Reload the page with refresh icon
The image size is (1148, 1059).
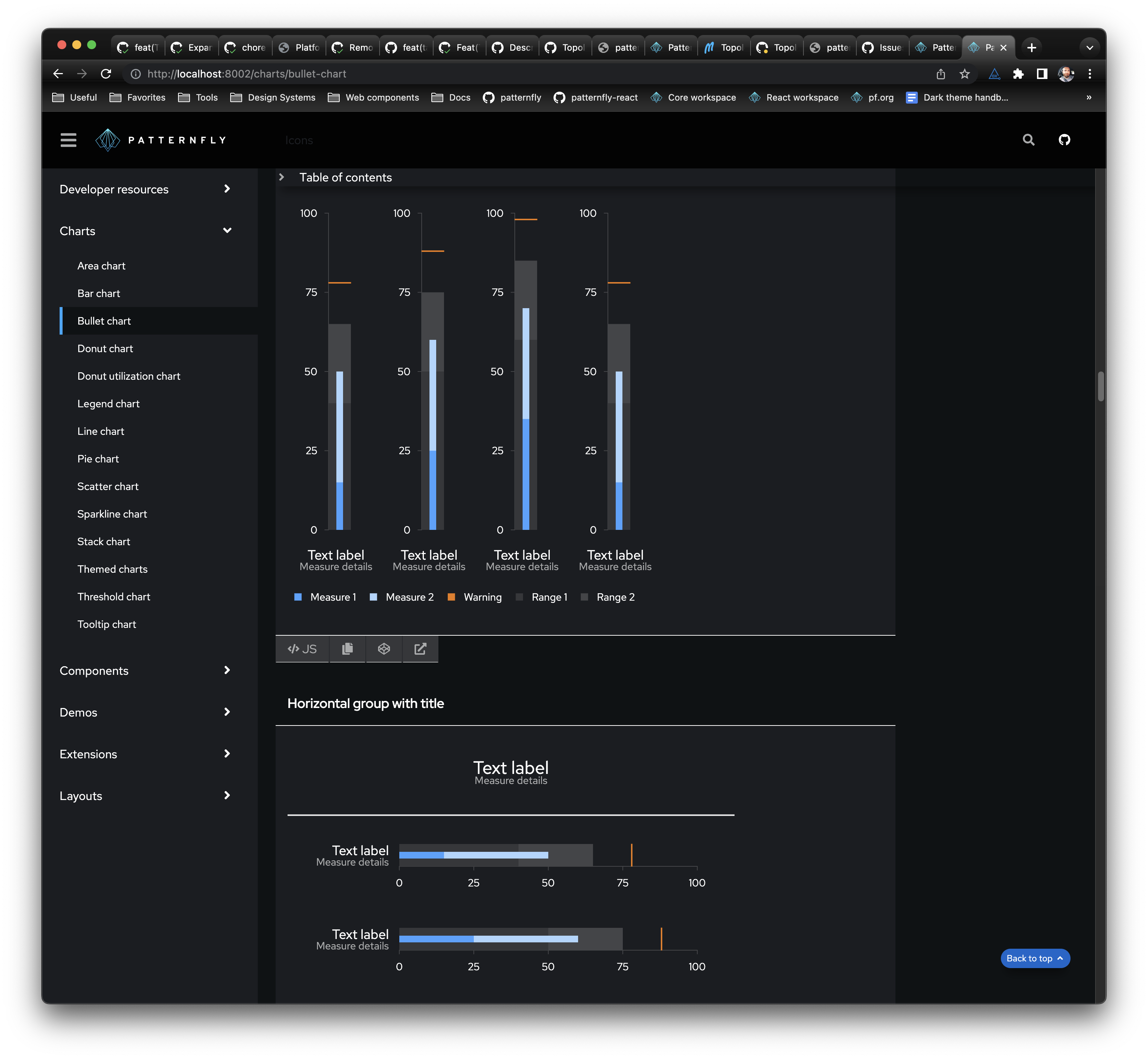(106, 74)
